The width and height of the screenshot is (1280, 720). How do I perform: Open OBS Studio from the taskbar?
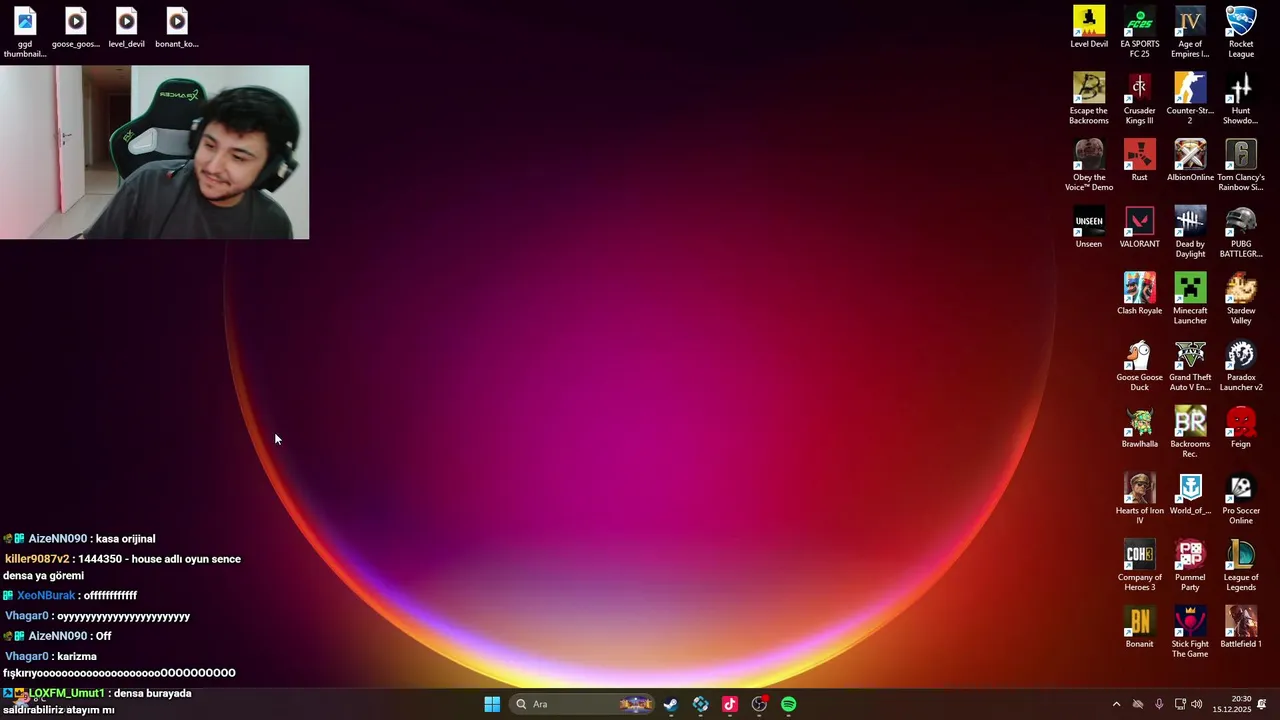click(x=760, y=704)
